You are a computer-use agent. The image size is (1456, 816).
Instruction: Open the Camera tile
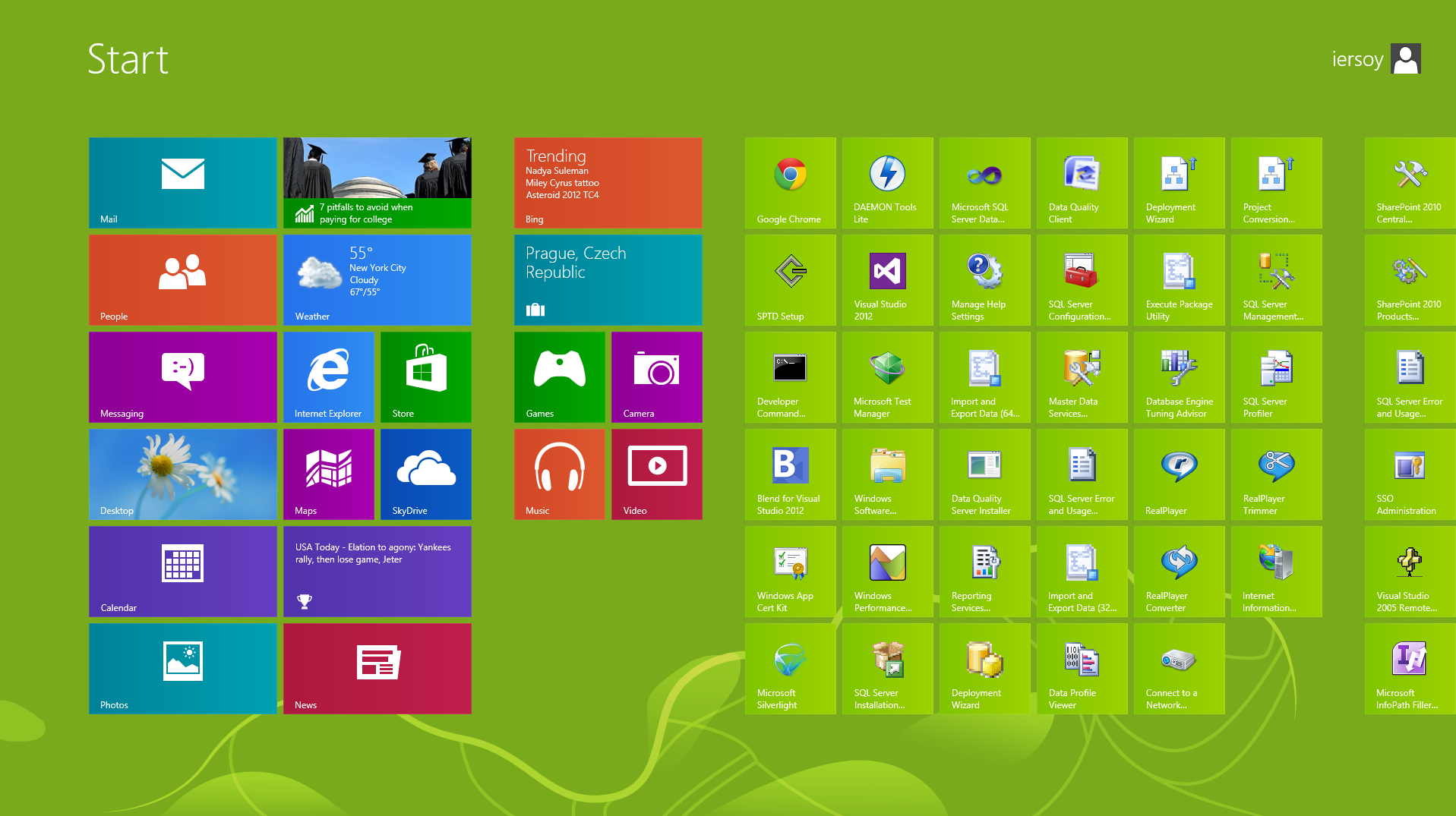[x=657, y=377]
